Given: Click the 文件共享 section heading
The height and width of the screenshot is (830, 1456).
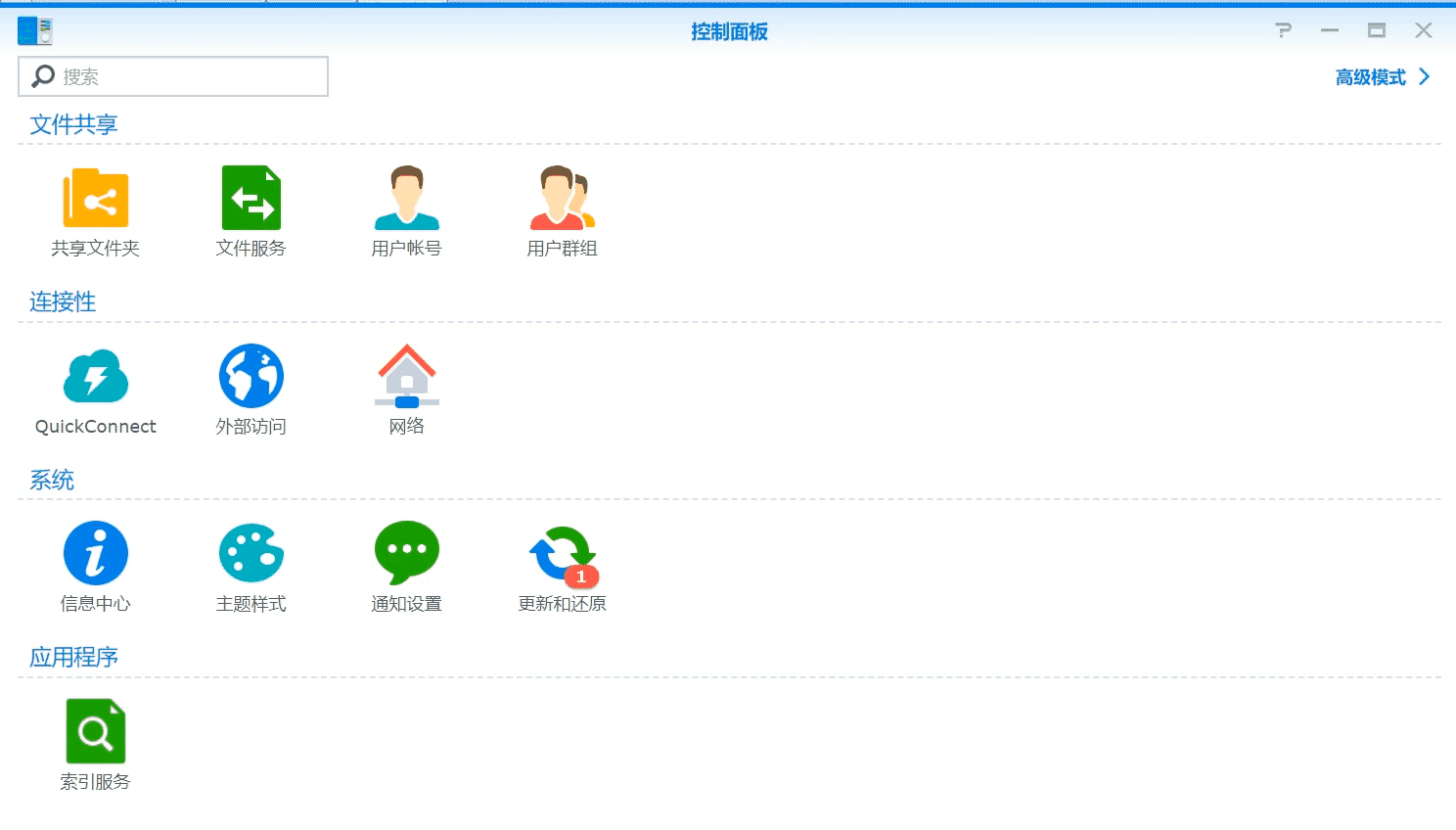Looking at the screenshot, I should click(73, 124).
